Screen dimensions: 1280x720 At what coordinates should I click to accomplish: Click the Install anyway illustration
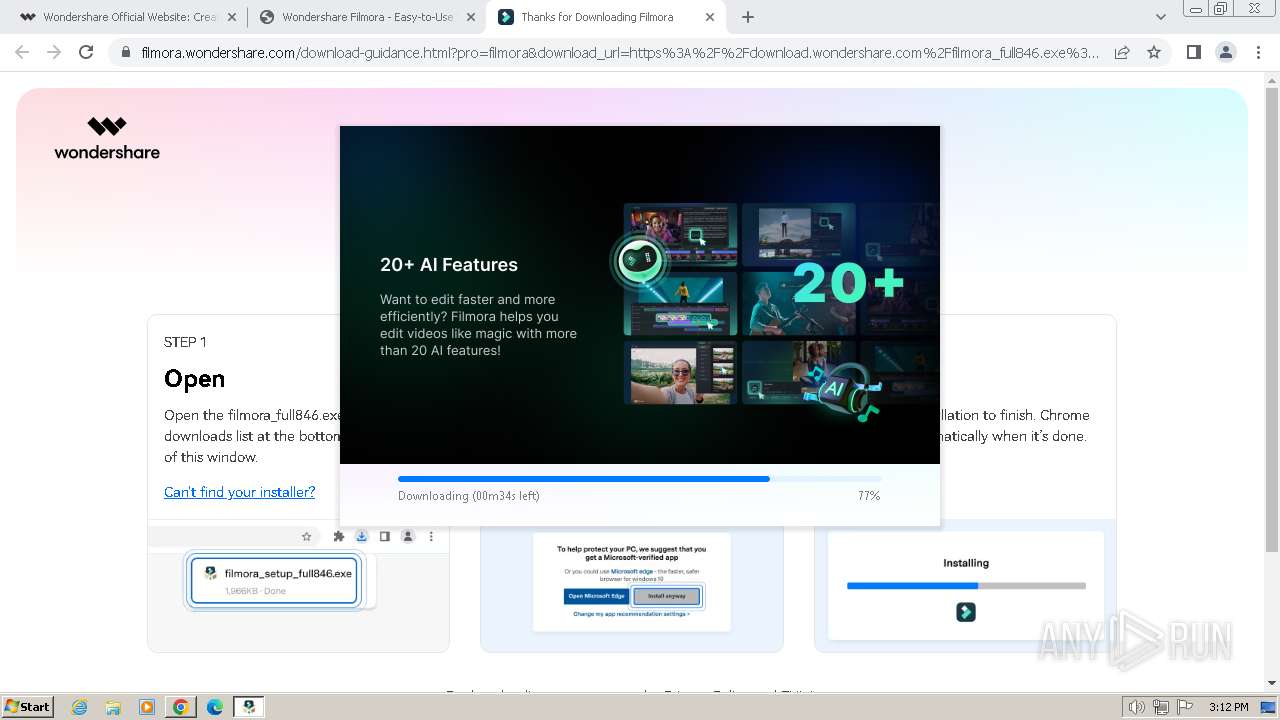[x=667, y=596]
